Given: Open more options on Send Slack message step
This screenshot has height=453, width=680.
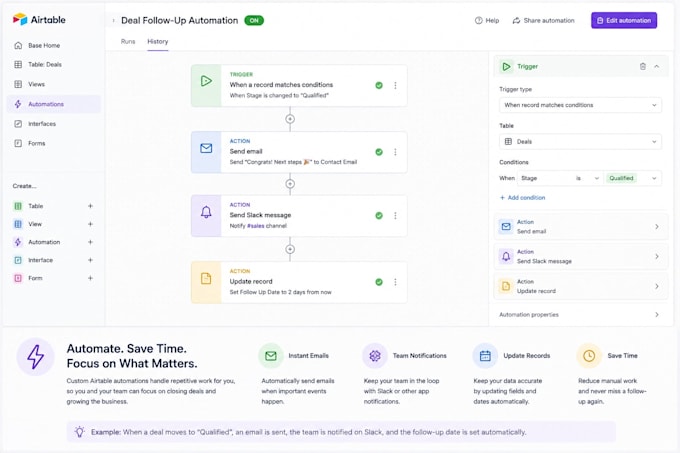Looking at the screenshot, I should [x=395, y=215].
